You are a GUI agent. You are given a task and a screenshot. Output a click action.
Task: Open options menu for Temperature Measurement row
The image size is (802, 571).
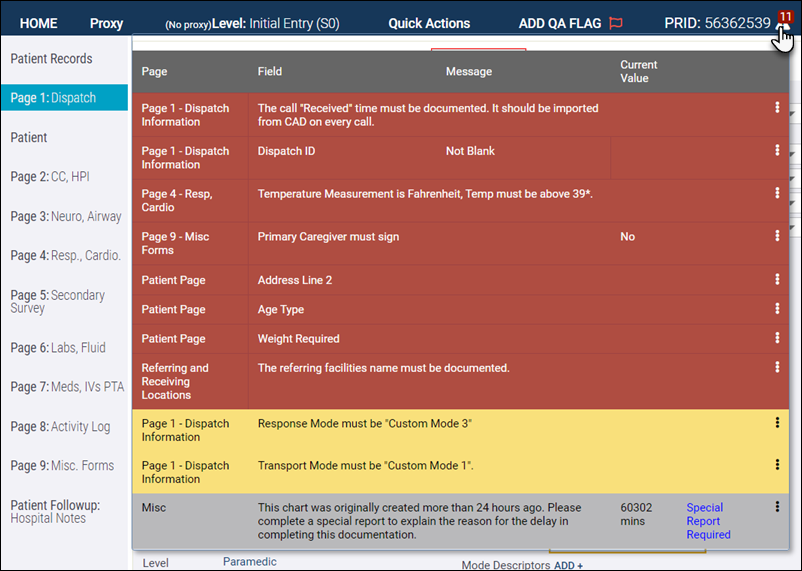[777, 193]
